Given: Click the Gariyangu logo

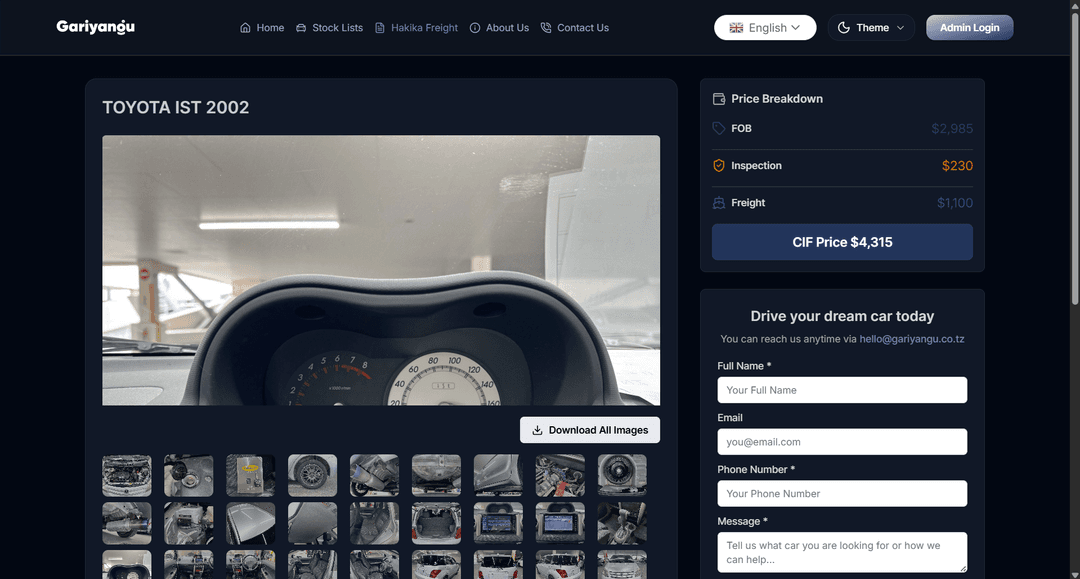Looking at the screenshot, I should pos(96,27).
